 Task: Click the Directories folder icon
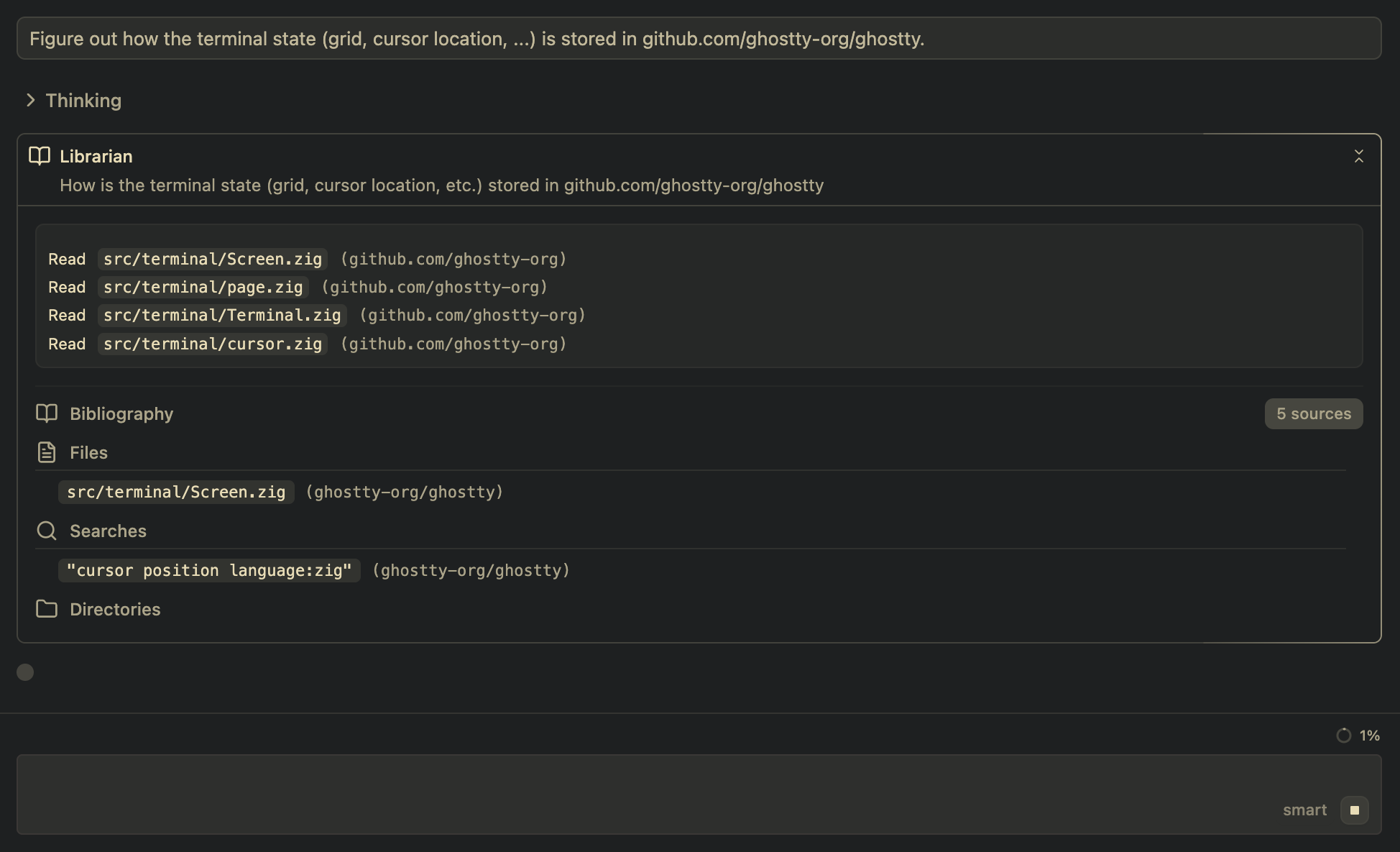(47, 609)
